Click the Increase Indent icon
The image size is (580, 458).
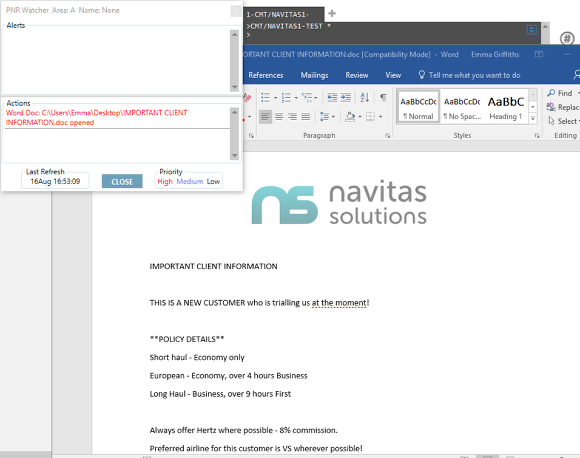tap(346, 98)
